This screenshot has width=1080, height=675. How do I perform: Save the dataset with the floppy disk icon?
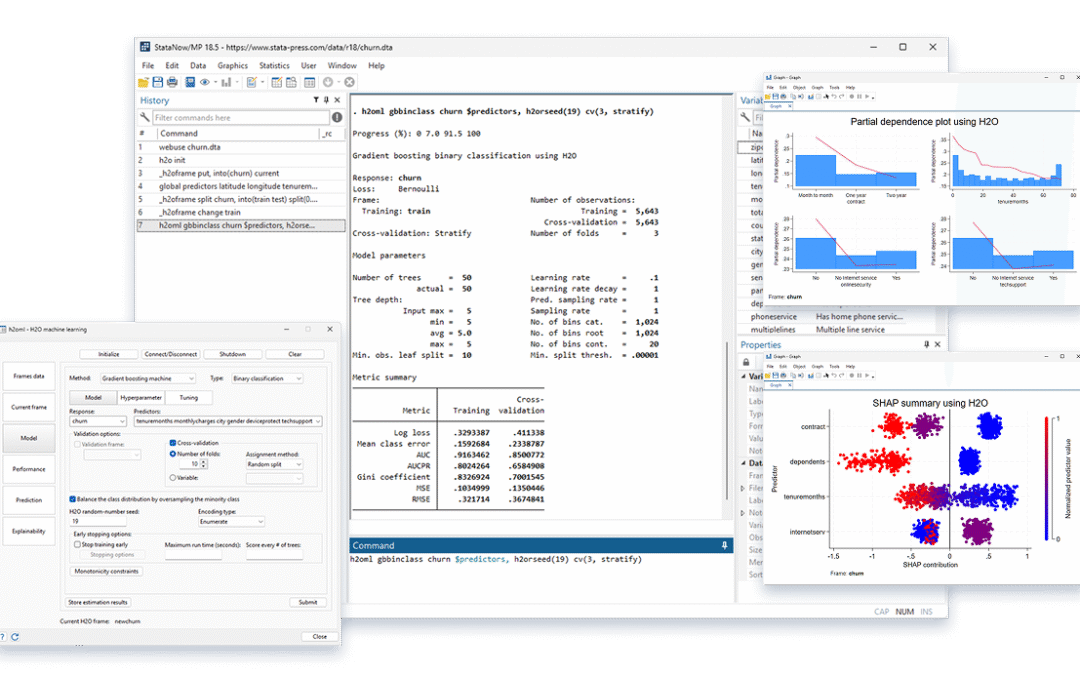coord(158,83)
